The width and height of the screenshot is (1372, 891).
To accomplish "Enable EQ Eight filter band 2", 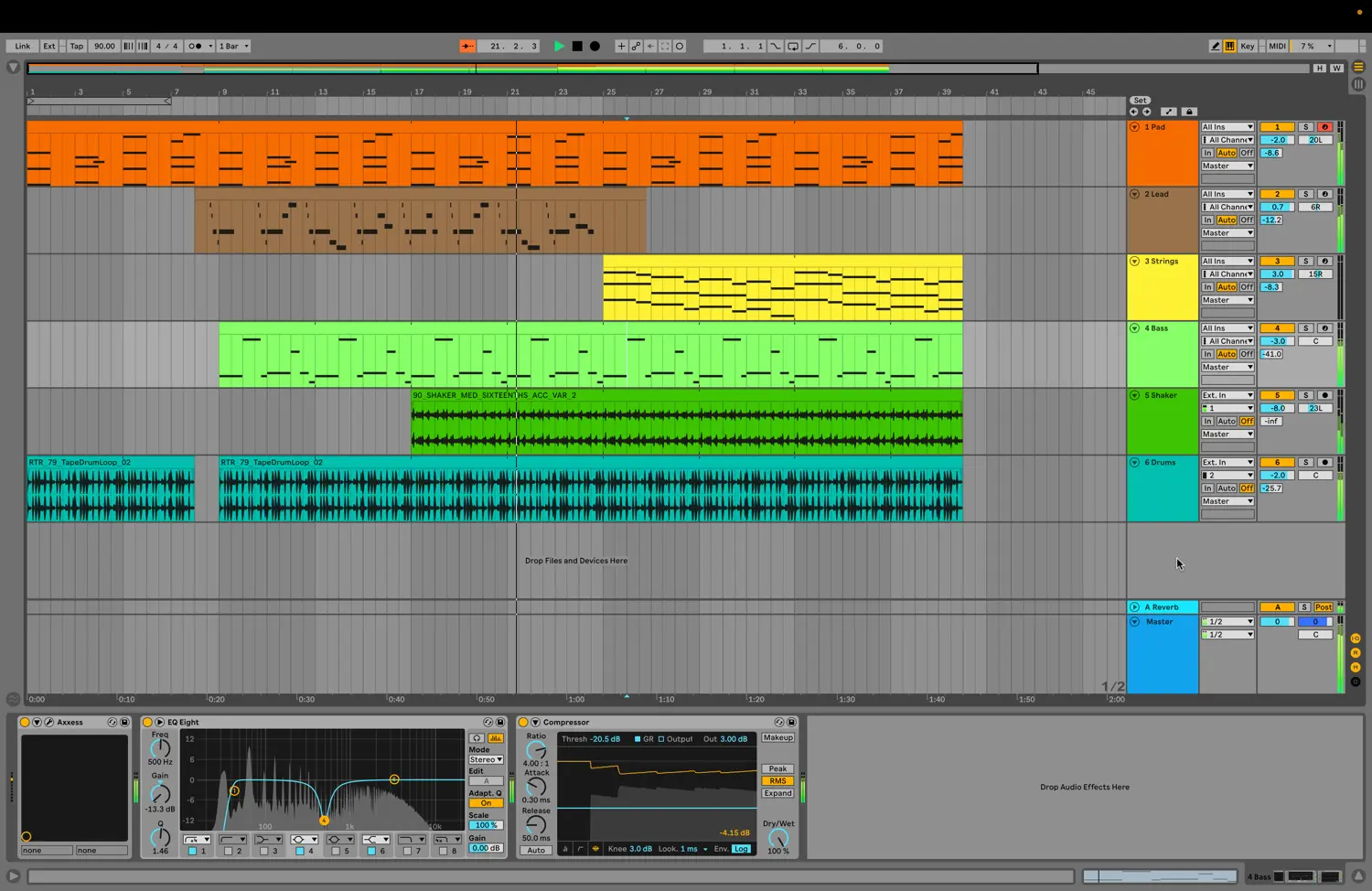I will pos(228,851).
